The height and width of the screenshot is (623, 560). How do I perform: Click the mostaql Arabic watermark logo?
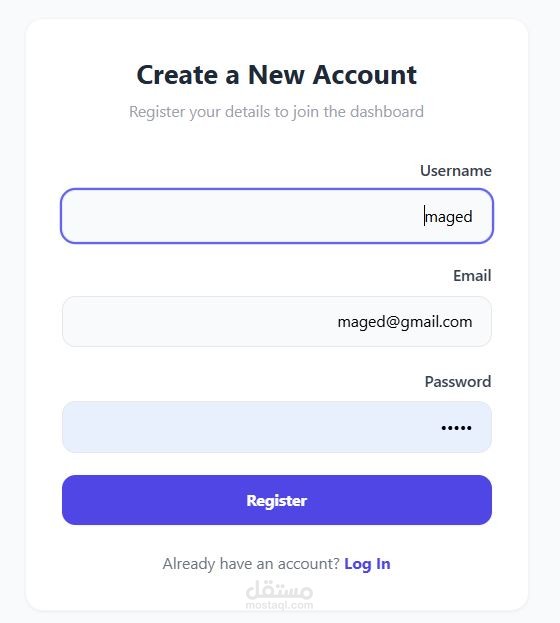(279, 590)
